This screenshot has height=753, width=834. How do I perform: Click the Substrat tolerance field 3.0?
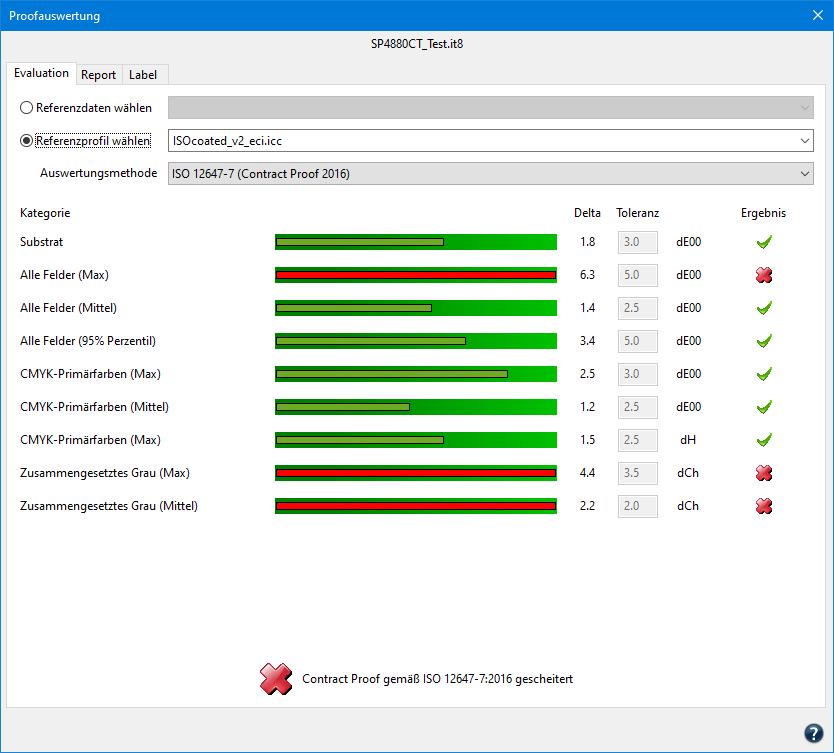(637, 242)
